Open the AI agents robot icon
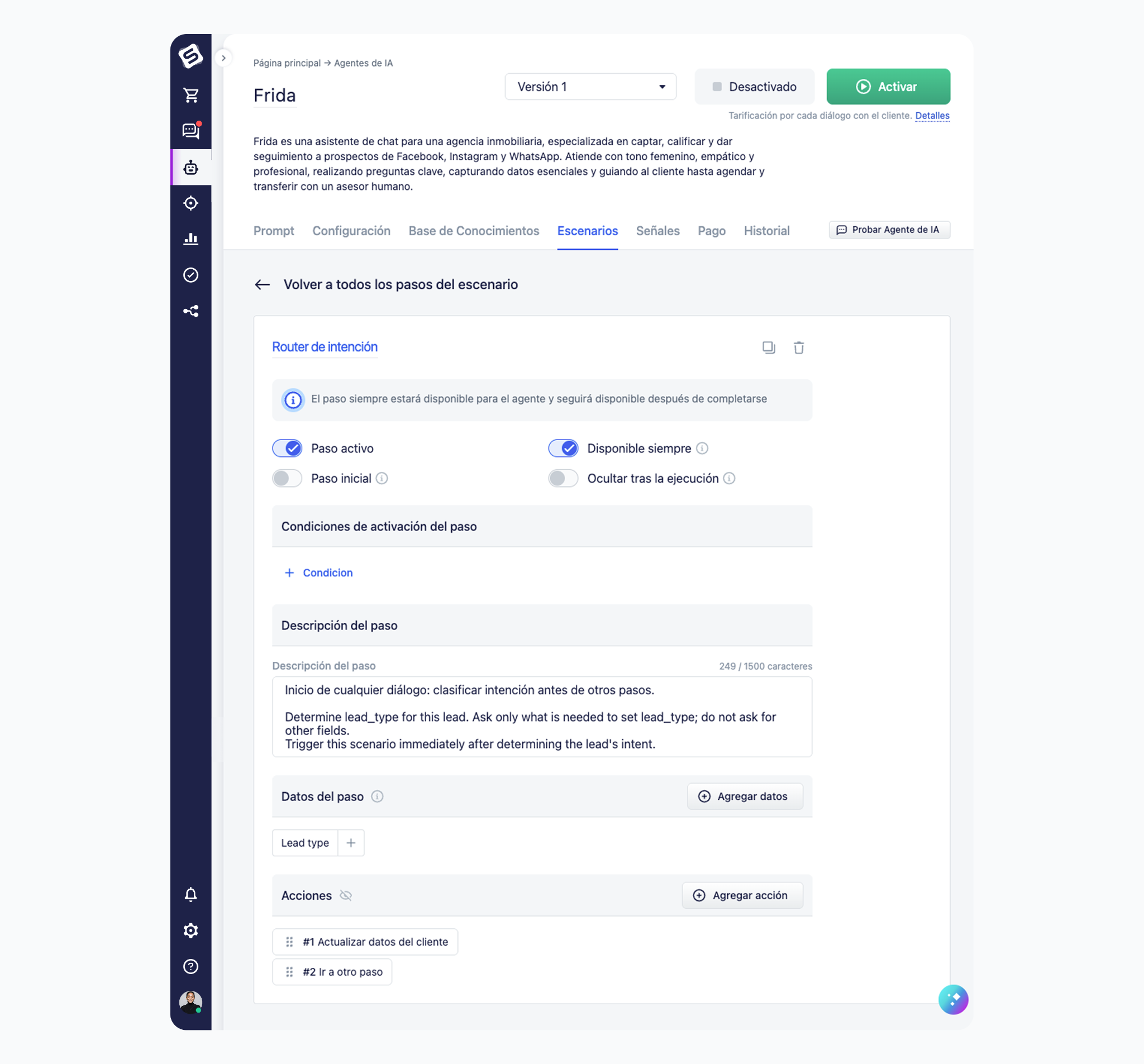The image size is (1144, 1064). point(191,168)
